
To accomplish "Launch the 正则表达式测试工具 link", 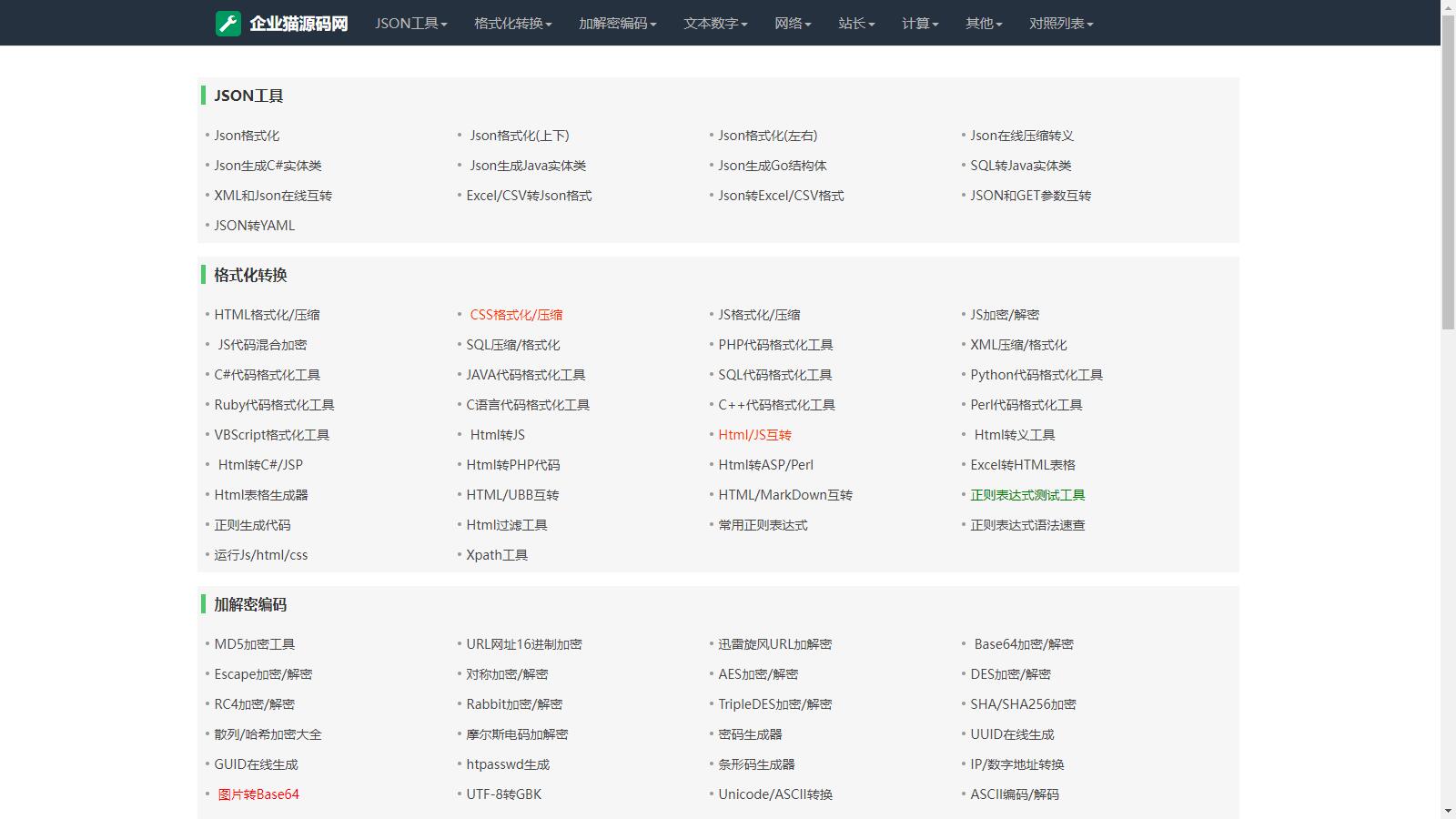I will [x=1027, y=495].
